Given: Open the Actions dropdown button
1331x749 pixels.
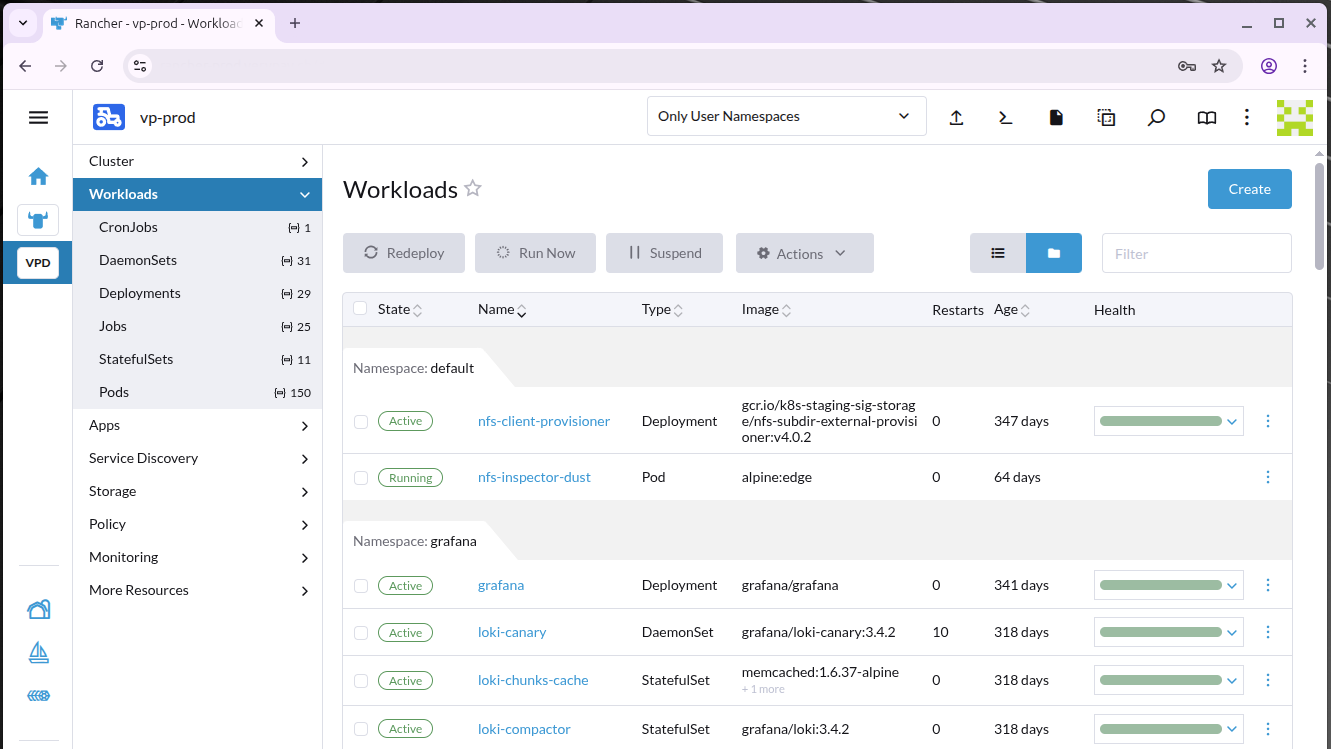Looking at the screenshot, I should point(804,253).
